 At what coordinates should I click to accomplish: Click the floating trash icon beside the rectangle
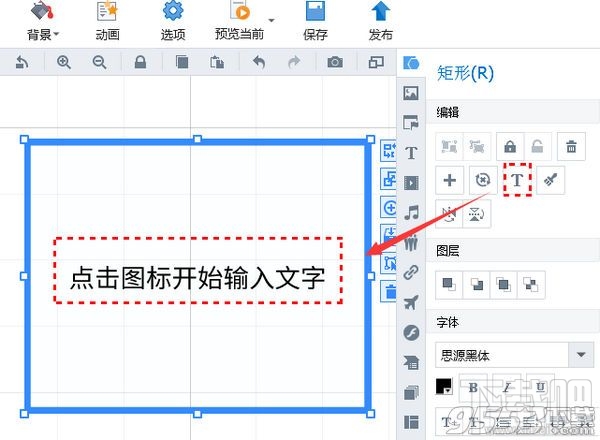click(390, 292)
